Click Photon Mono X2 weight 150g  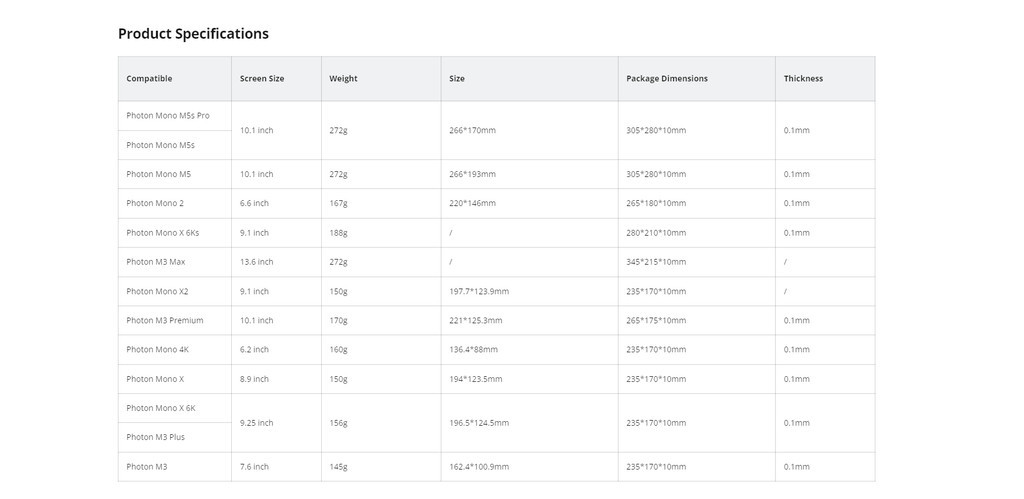click(338, 291)
